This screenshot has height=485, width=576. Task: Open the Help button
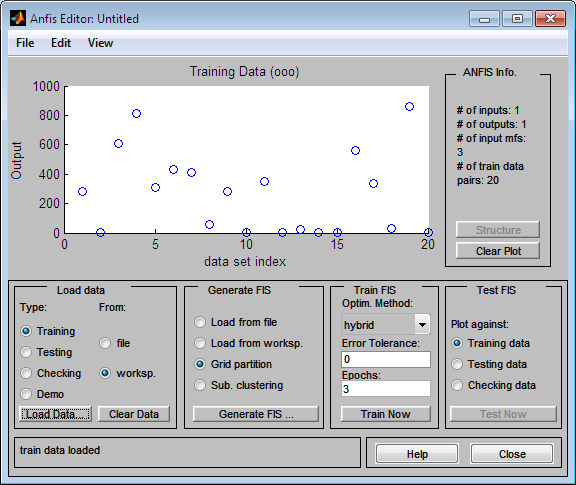pos(417,454)
